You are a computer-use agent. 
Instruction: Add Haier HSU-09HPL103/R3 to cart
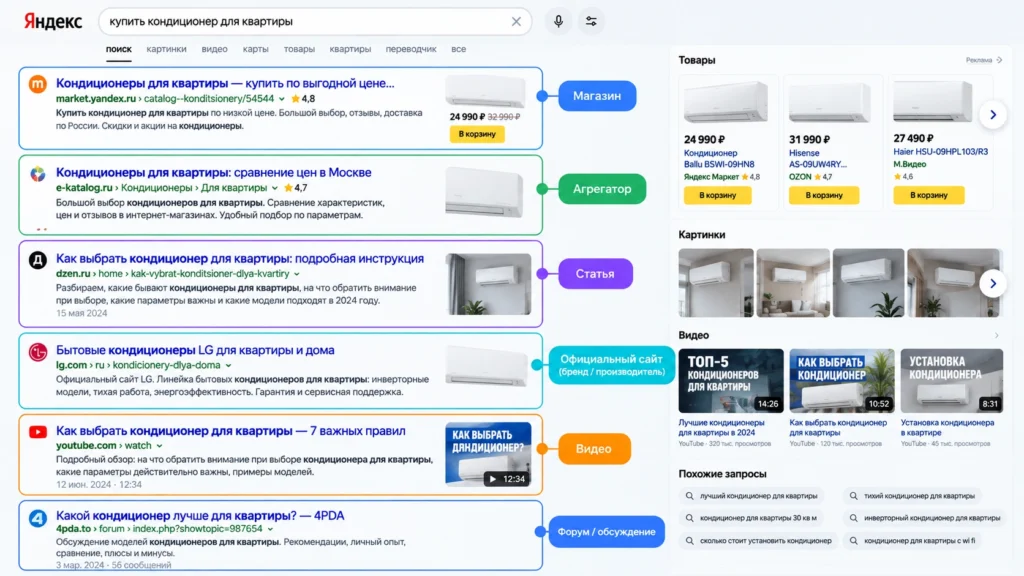[928, 195]
